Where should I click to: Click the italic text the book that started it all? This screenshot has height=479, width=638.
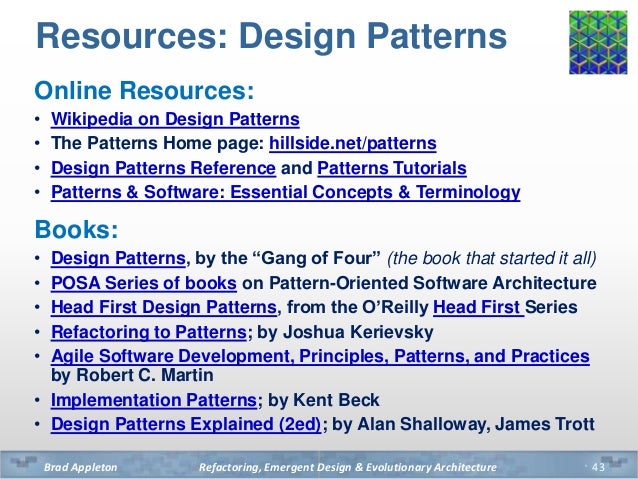coord(492,258)
